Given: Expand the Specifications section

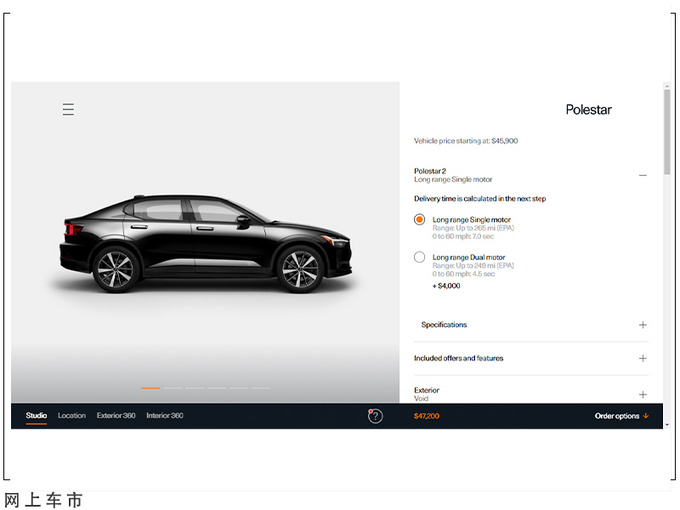Looking at the screenshot, I should (x=642, y=325).
